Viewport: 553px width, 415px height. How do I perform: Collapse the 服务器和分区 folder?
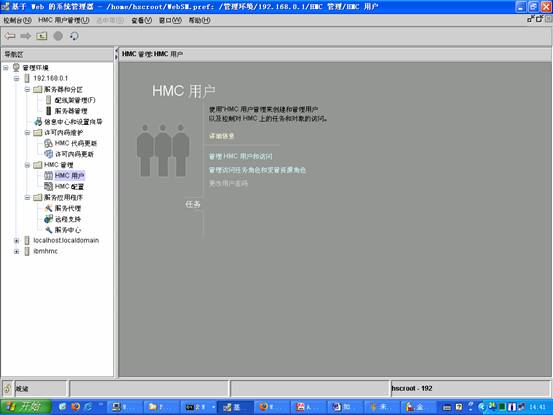[x=27, y=89]
